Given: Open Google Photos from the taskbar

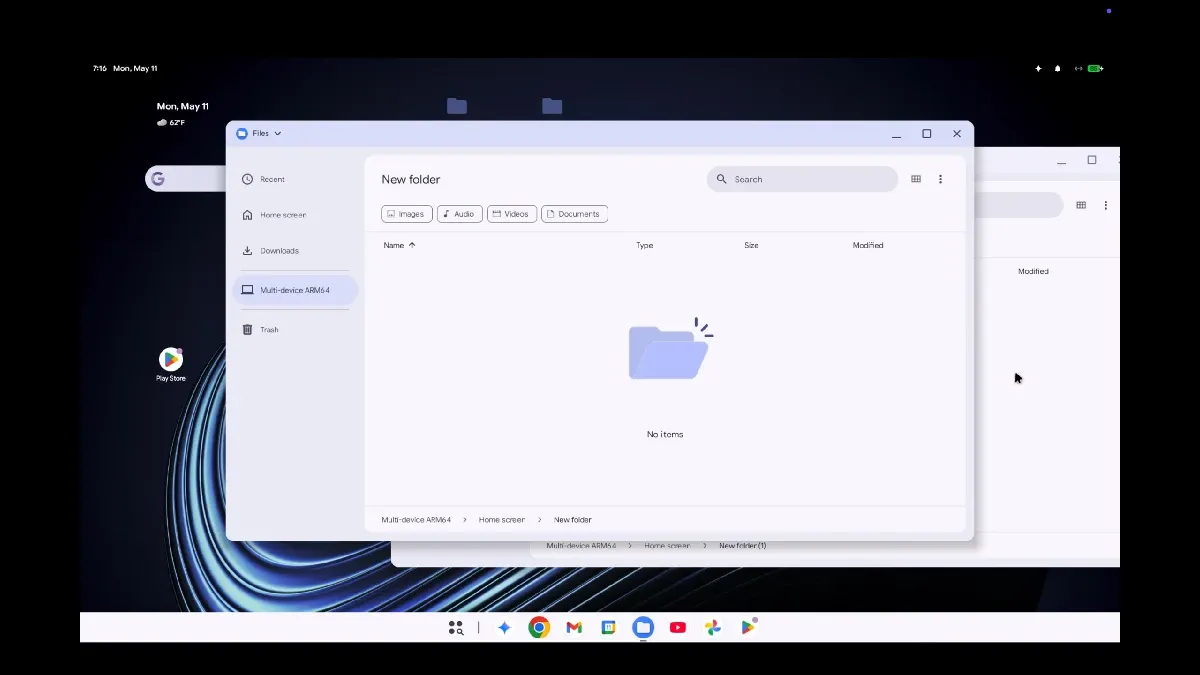Looking at the screenshot, I should pos(712,628).
